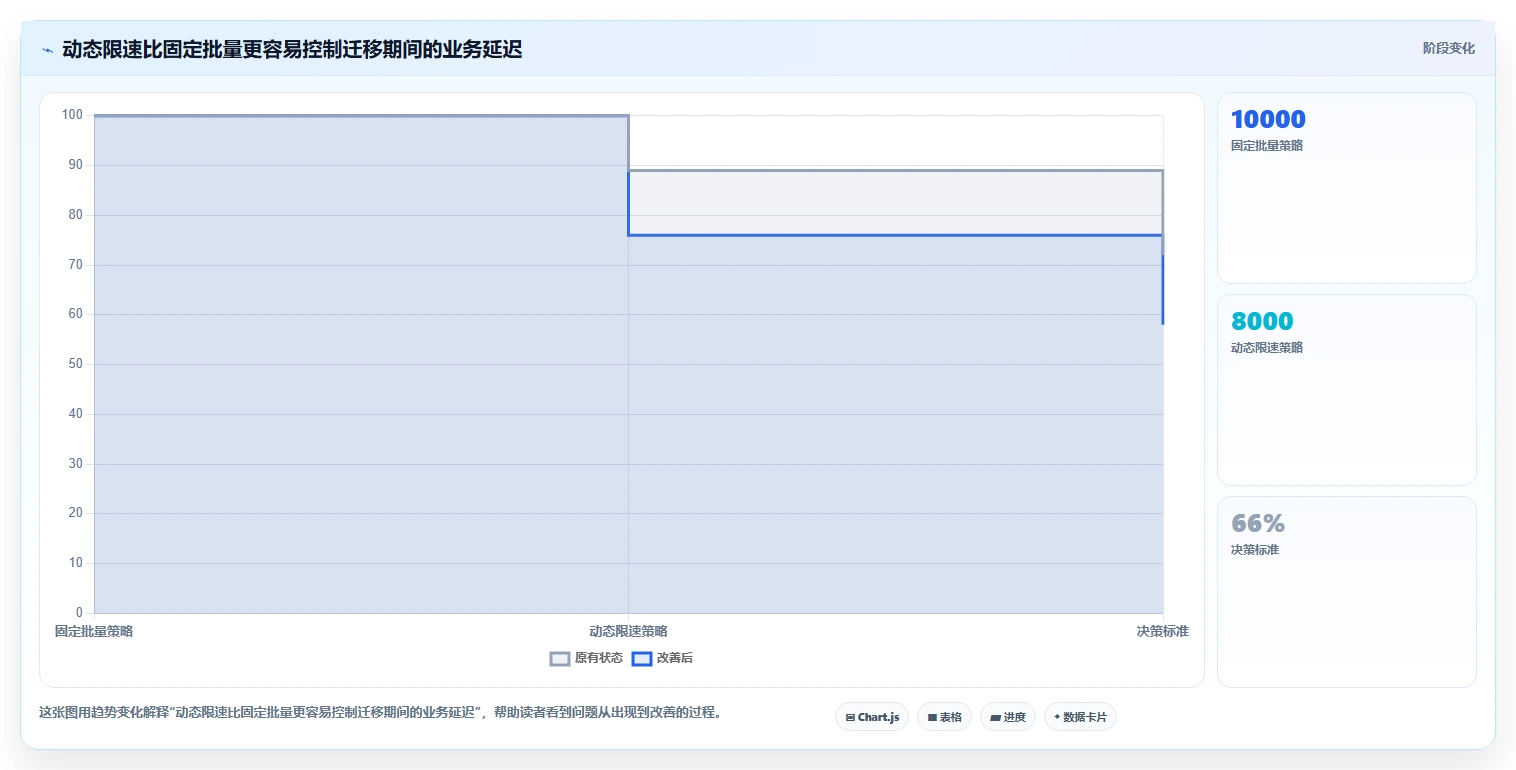Click the y-axis tick 90
This screenshot has height=770, width=1516.
click(75, 165)
